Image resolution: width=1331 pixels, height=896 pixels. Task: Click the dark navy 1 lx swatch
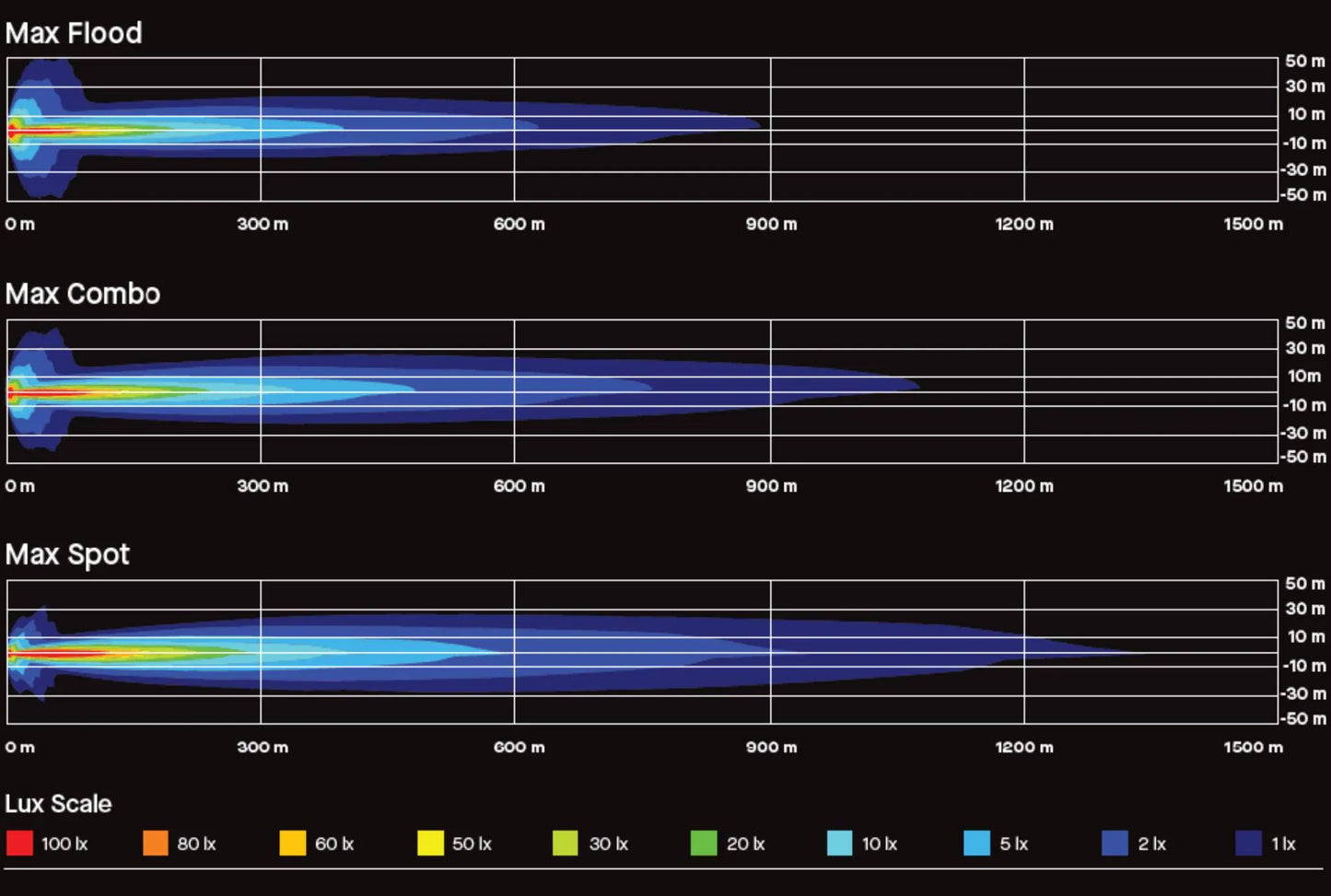[1248, 843]
